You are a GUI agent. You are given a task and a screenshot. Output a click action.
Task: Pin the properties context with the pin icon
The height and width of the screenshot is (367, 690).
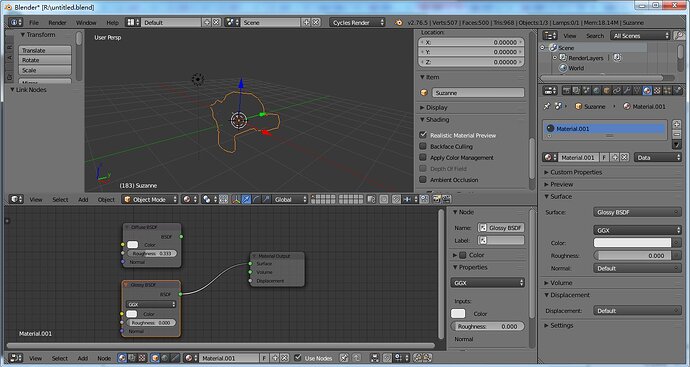pos(547,106)
